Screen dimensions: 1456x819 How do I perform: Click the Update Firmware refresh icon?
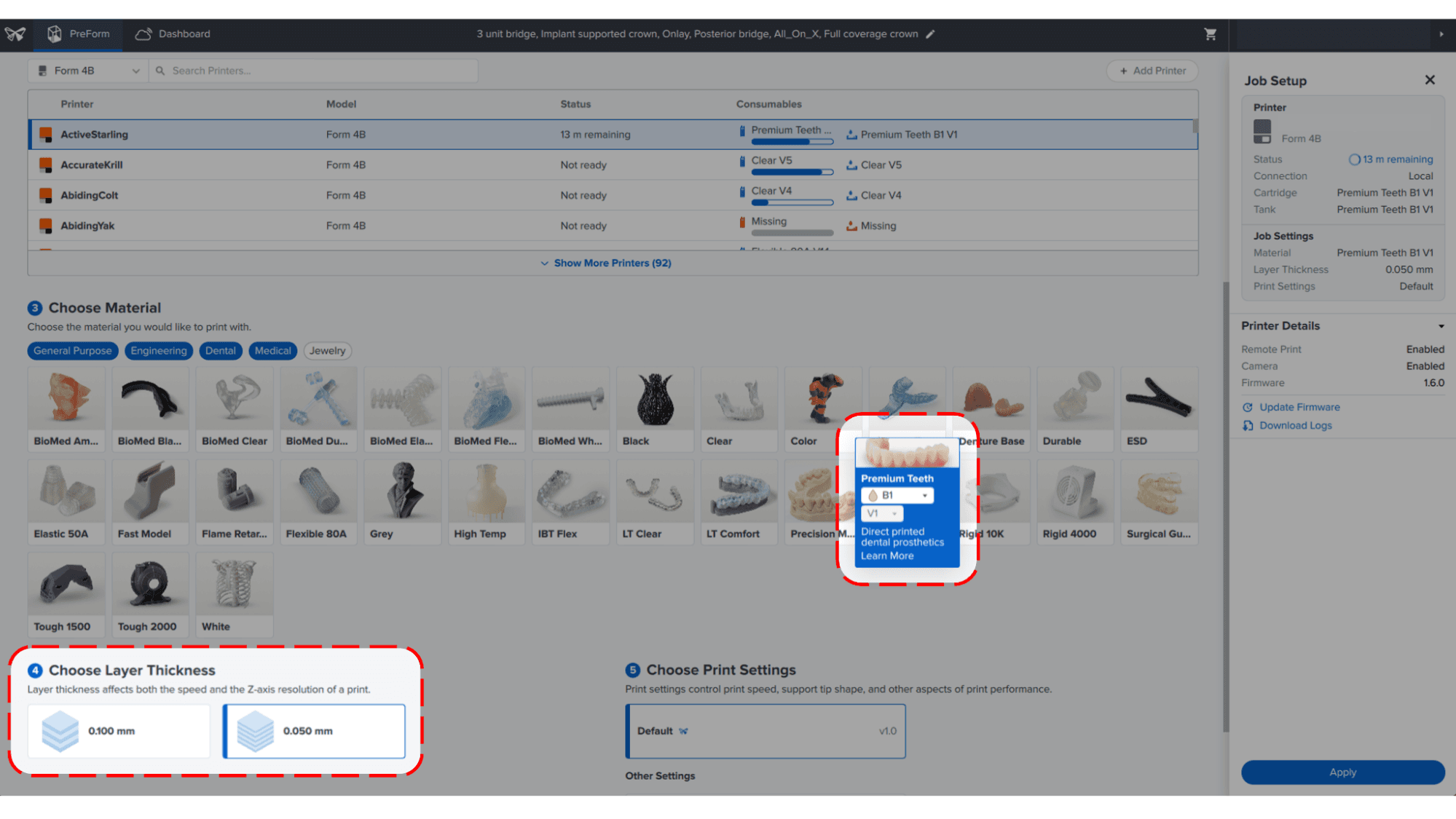click(1248, 407)
